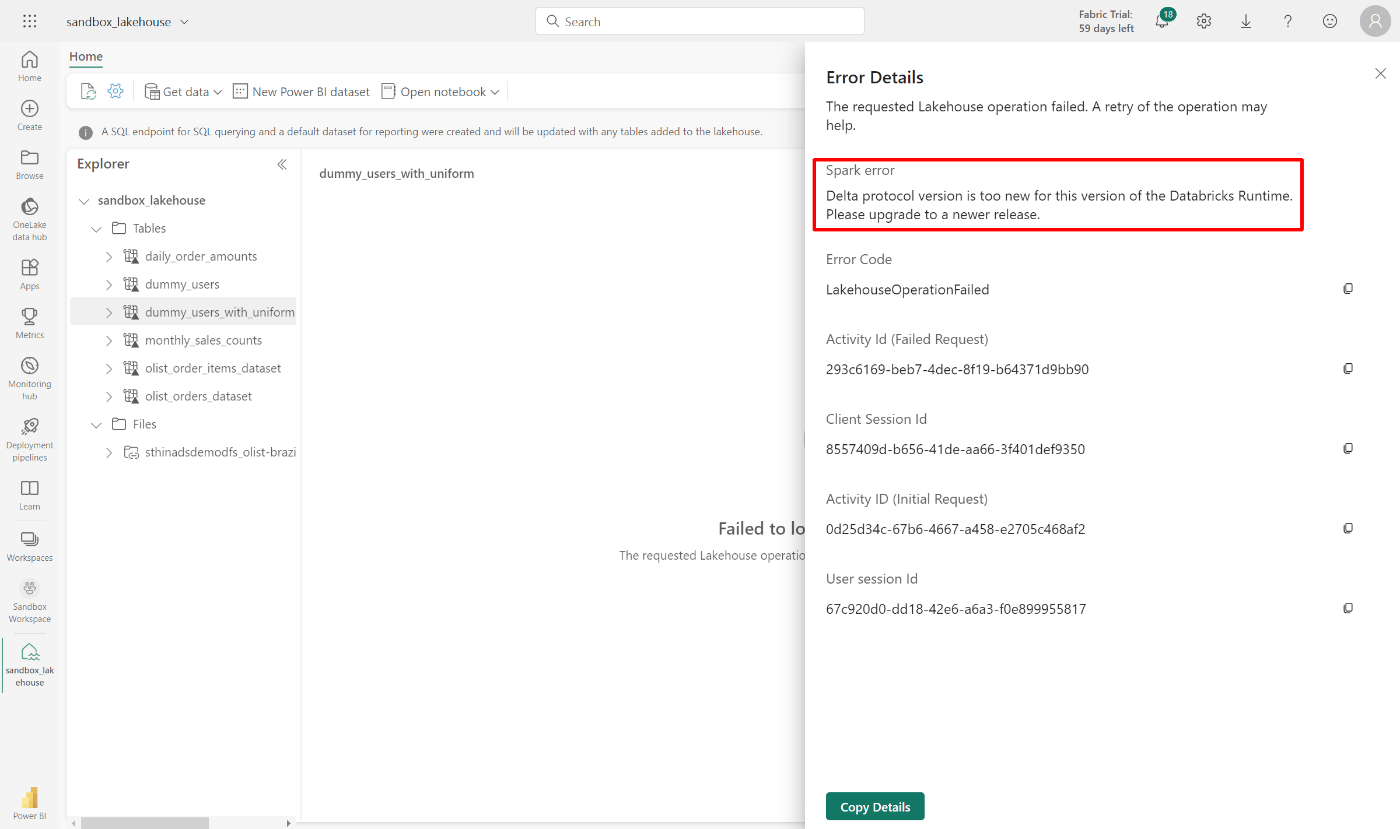The width and height of the screenshot is (1400, 829).
Task: Copy the Client Session Id value
Action: (1348, 449)
